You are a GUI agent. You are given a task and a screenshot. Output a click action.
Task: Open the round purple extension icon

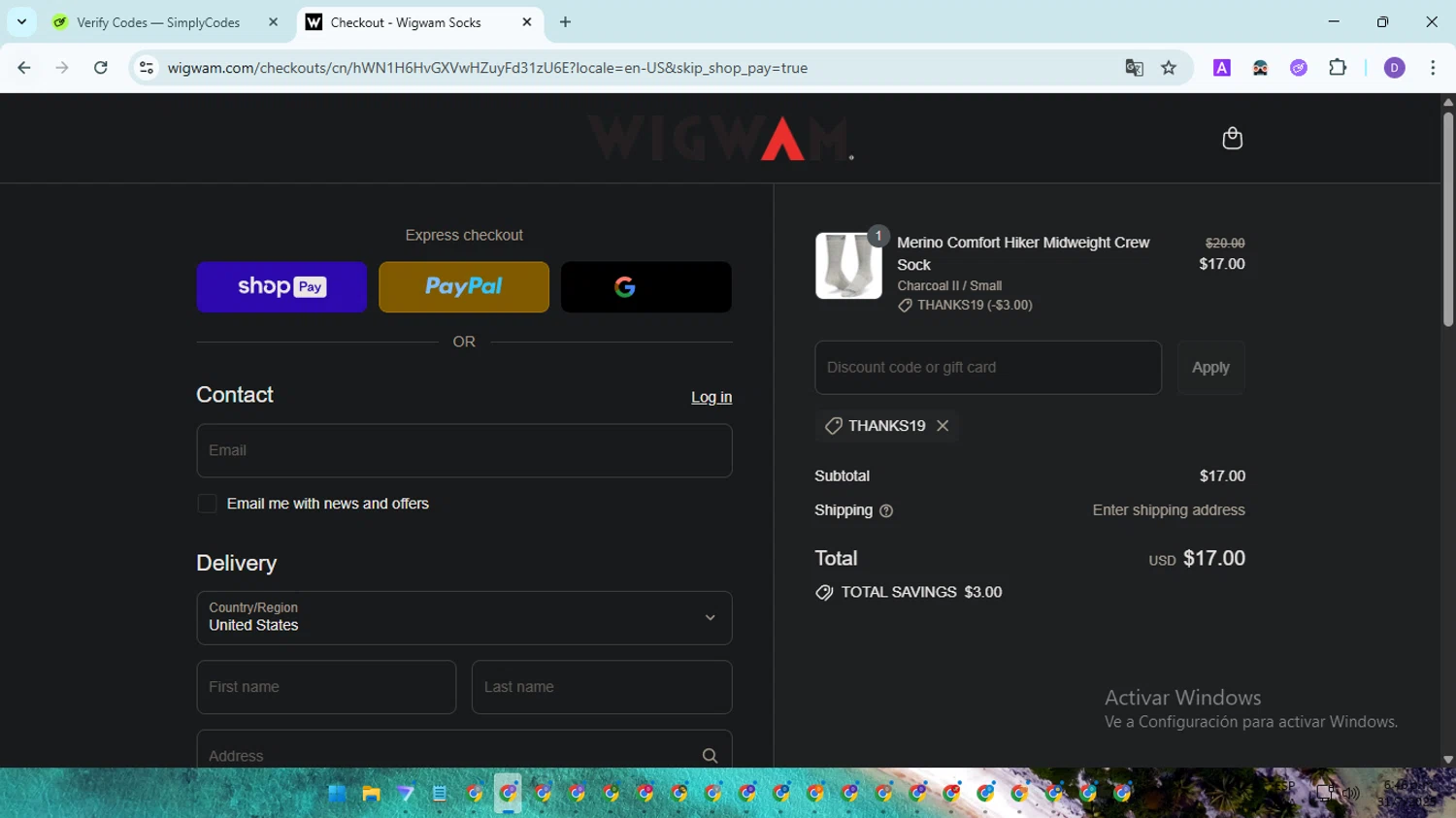click(1299, 68)
